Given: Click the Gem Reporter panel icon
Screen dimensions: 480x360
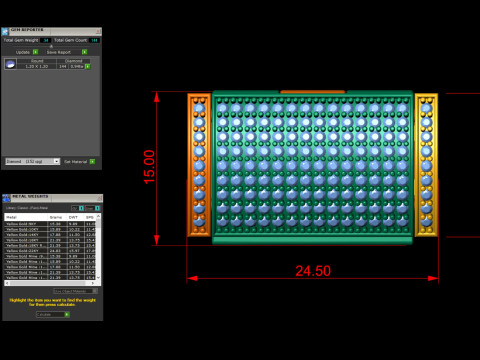Looking at the screenshot, I should [x=5, y=32].
